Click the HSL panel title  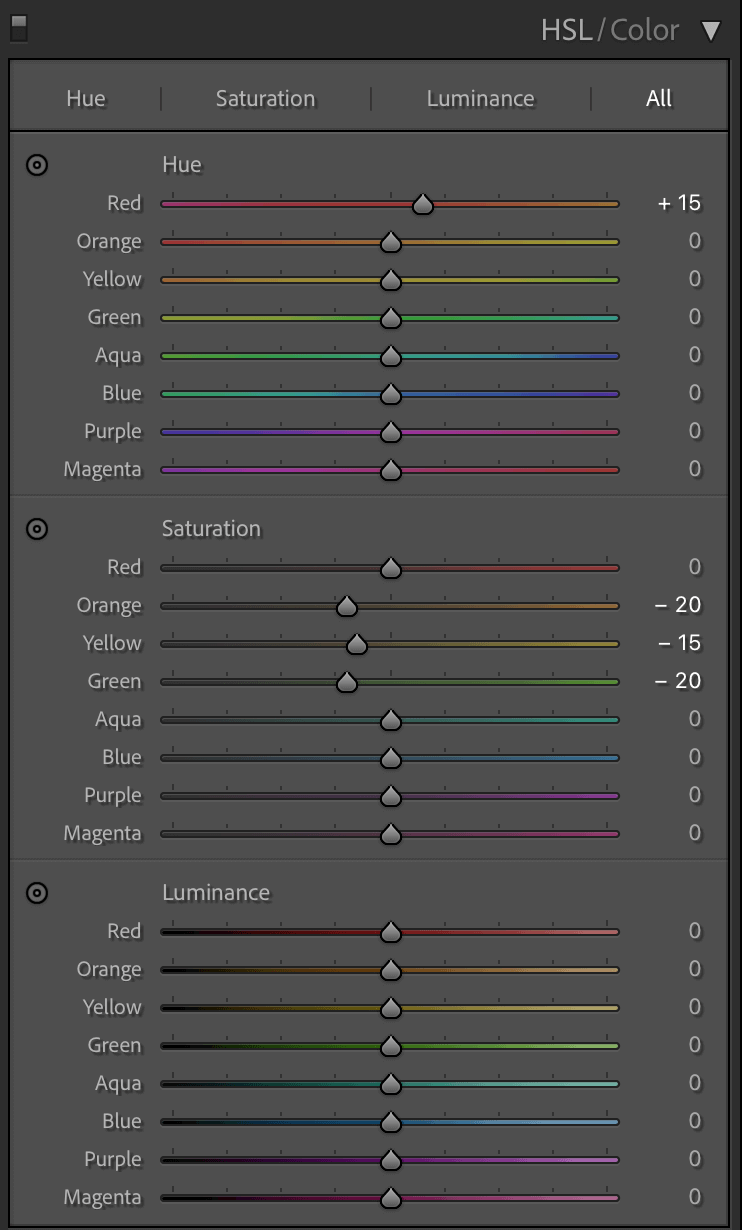click(x=566, y=30)
